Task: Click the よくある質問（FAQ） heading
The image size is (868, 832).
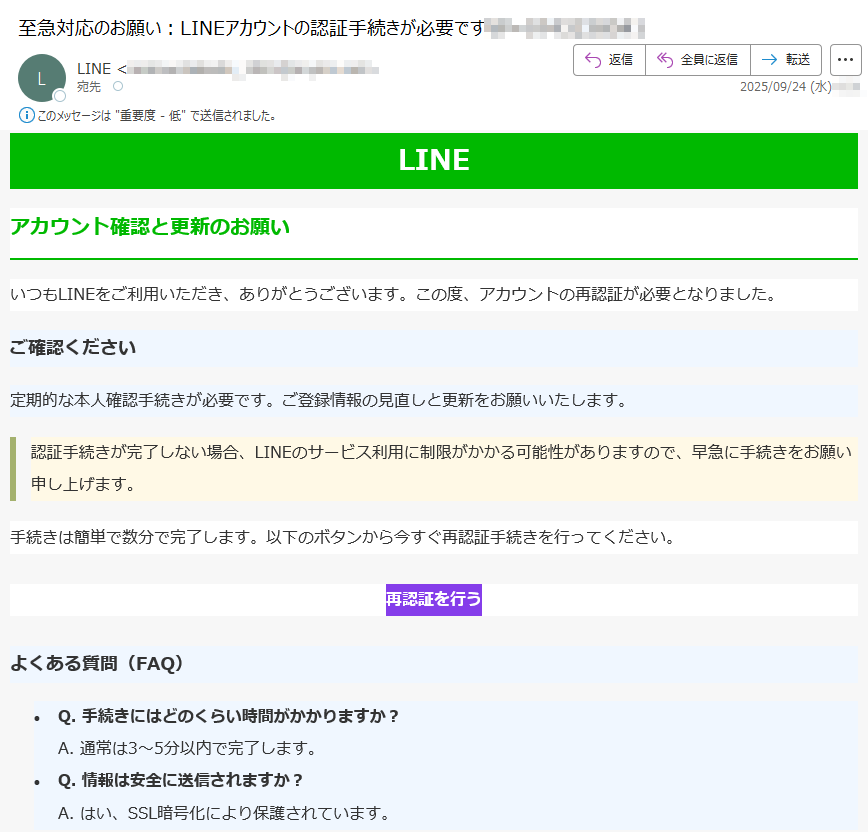Action: (x=97, y=663)
